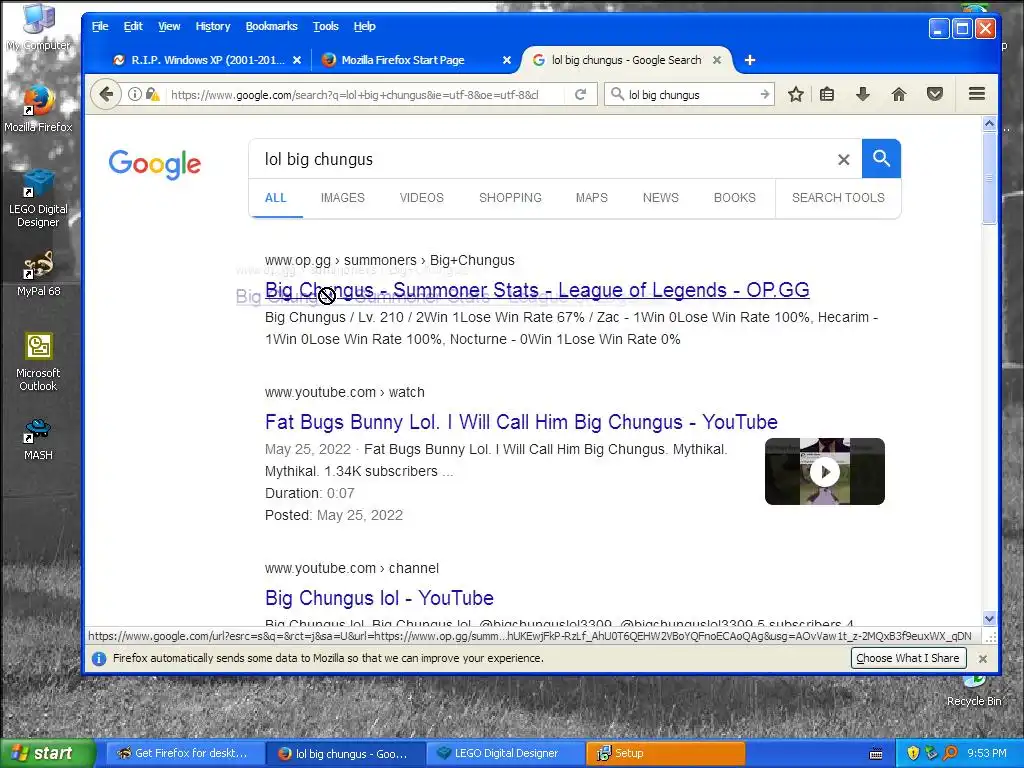
Task: Click the 9:53 PM taskbar clock
Action: coord(987,754)
